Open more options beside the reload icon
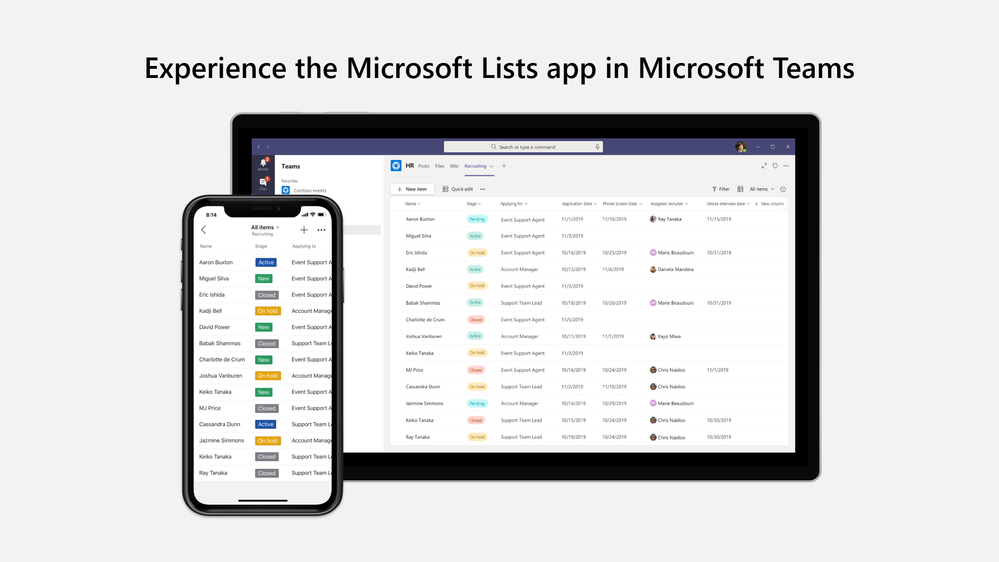999x562 pixels. pos(786,166)
